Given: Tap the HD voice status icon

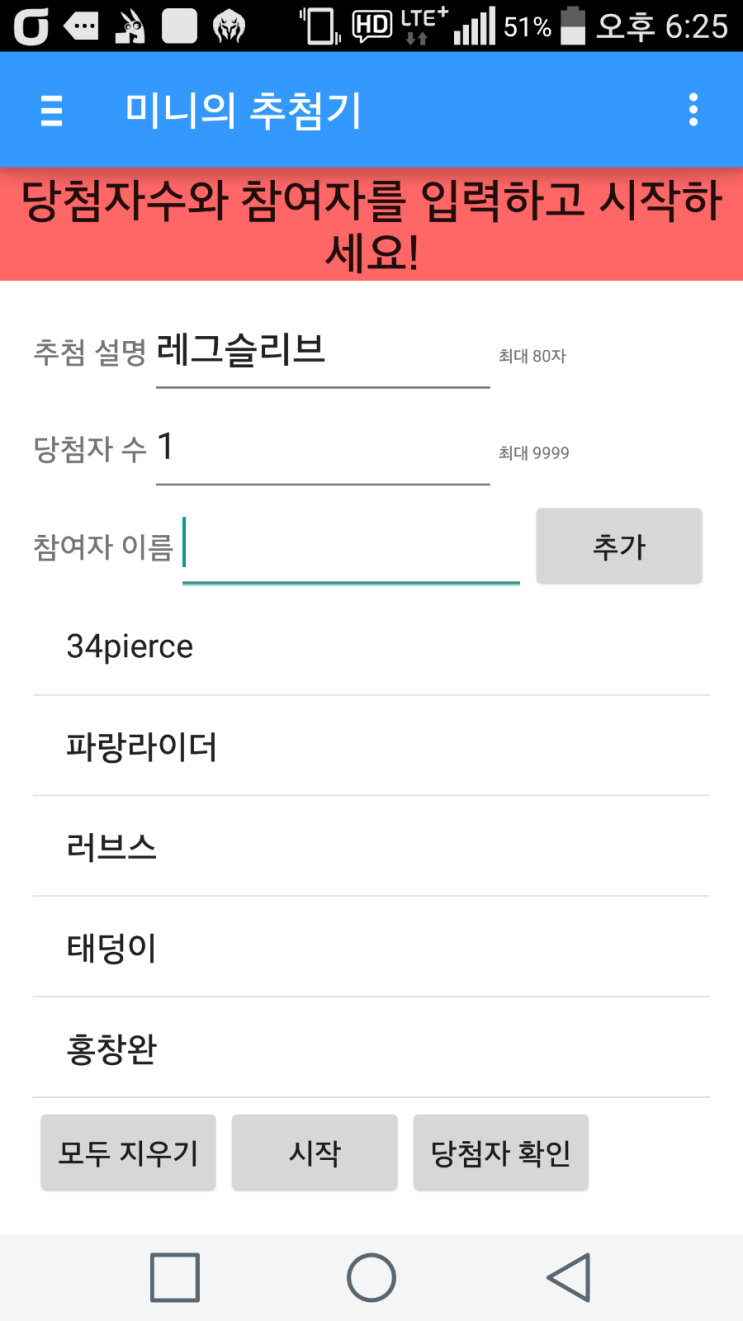Looking at the screenshot, I should coord(372,26).
